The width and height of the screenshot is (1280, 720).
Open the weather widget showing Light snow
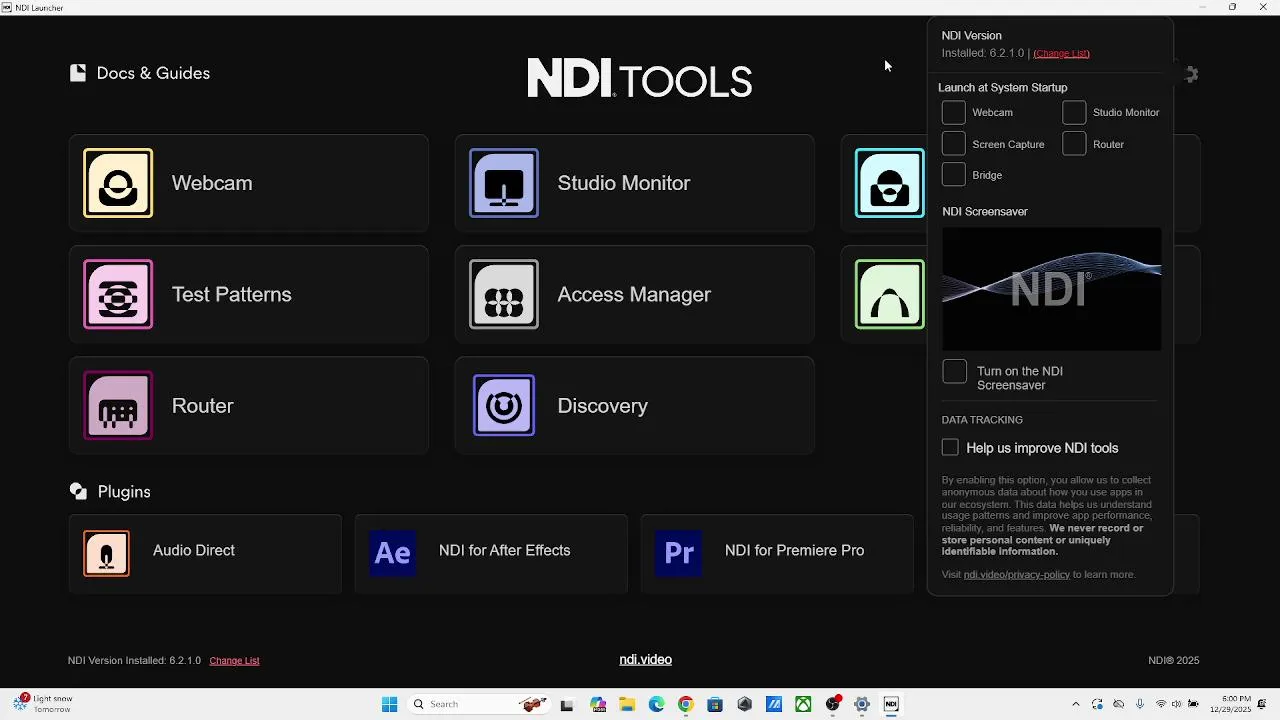pyautogui.click(x=43, y=704)
